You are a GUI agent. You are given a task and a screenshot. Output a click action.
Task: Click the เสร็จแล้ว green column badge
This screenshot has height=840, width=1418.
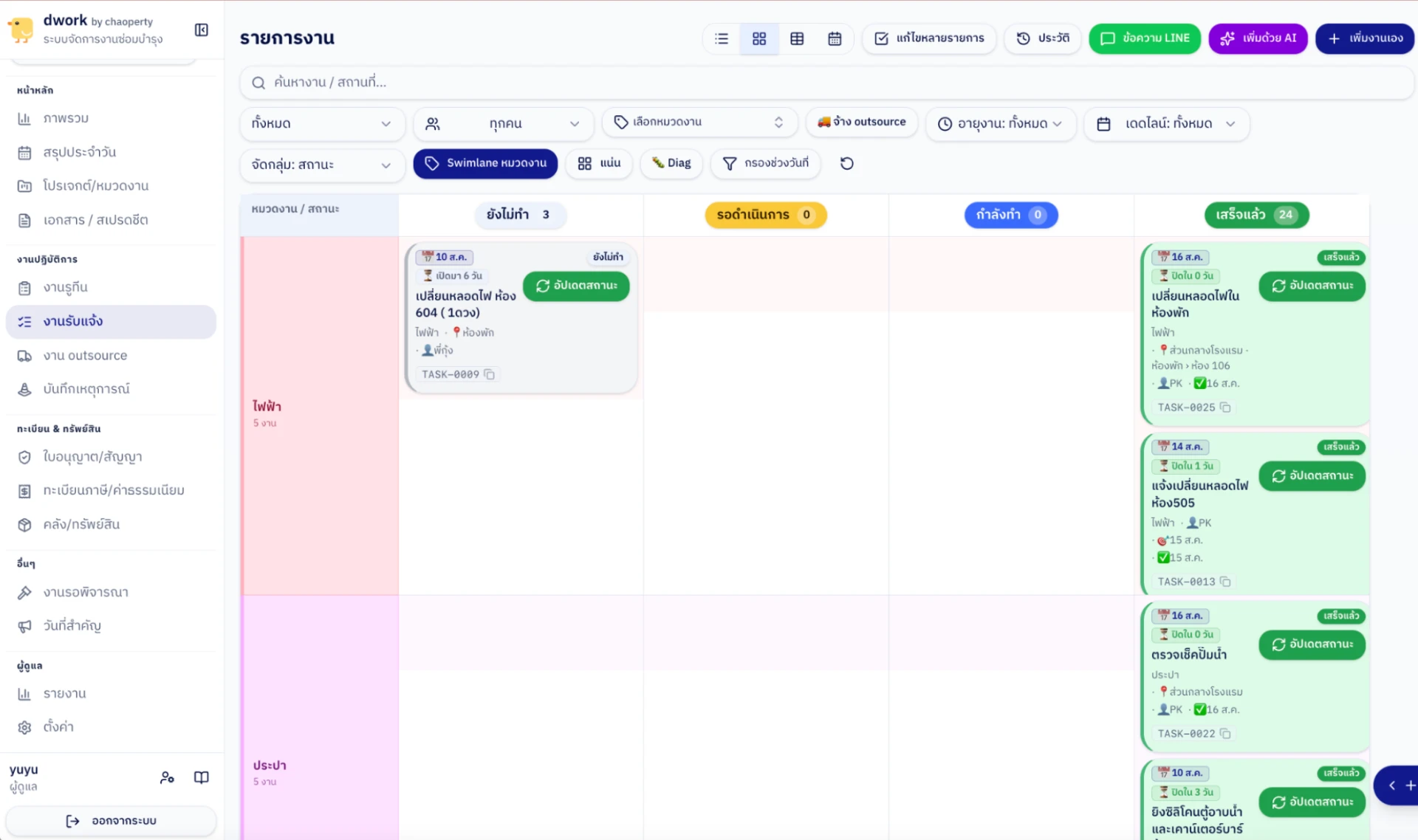pyautogui.click(x=1257, y=215)
